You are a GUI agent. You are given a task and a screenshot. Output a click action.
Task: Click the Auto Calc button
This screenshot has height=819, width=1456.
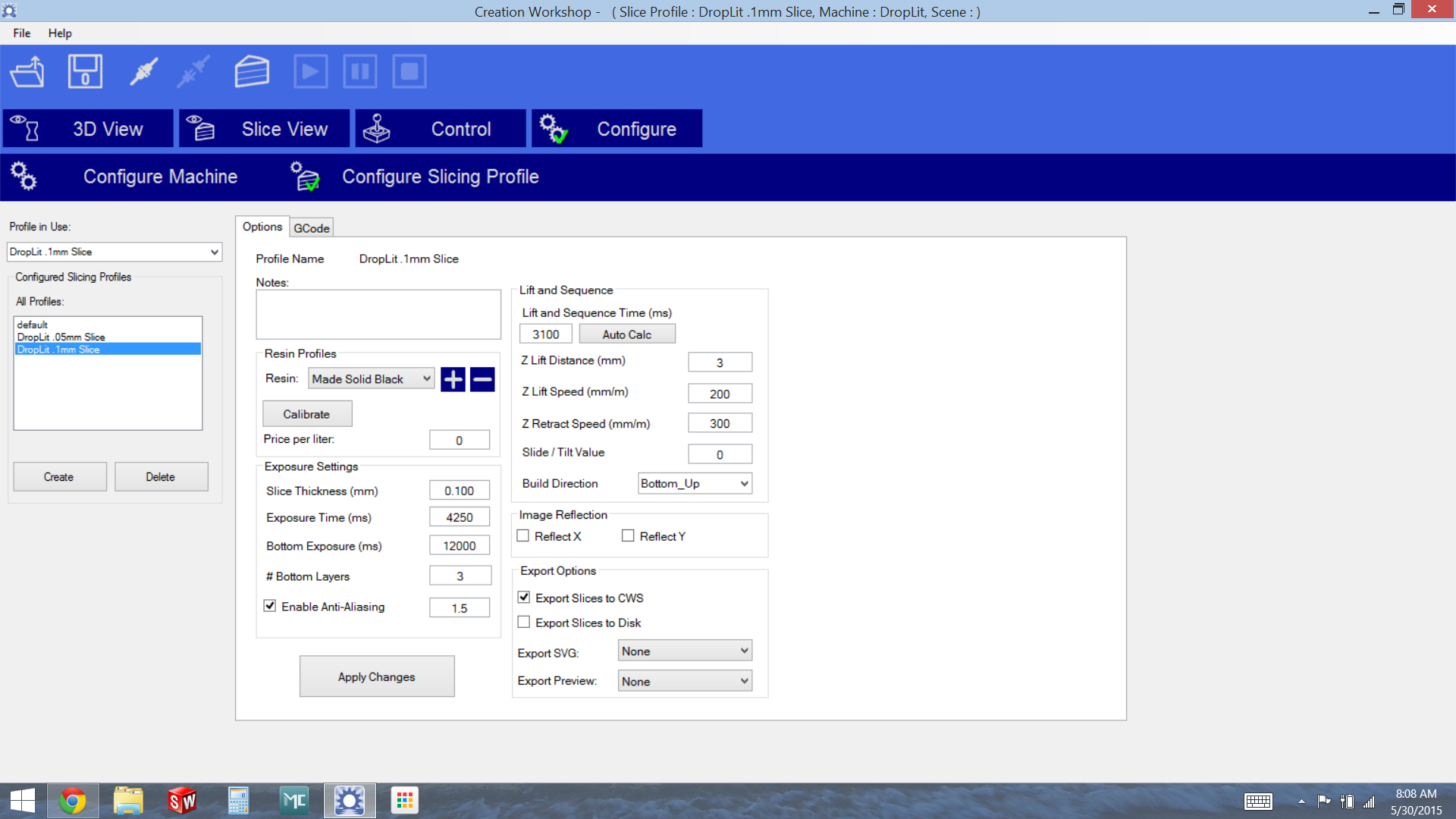pos(626,334)
